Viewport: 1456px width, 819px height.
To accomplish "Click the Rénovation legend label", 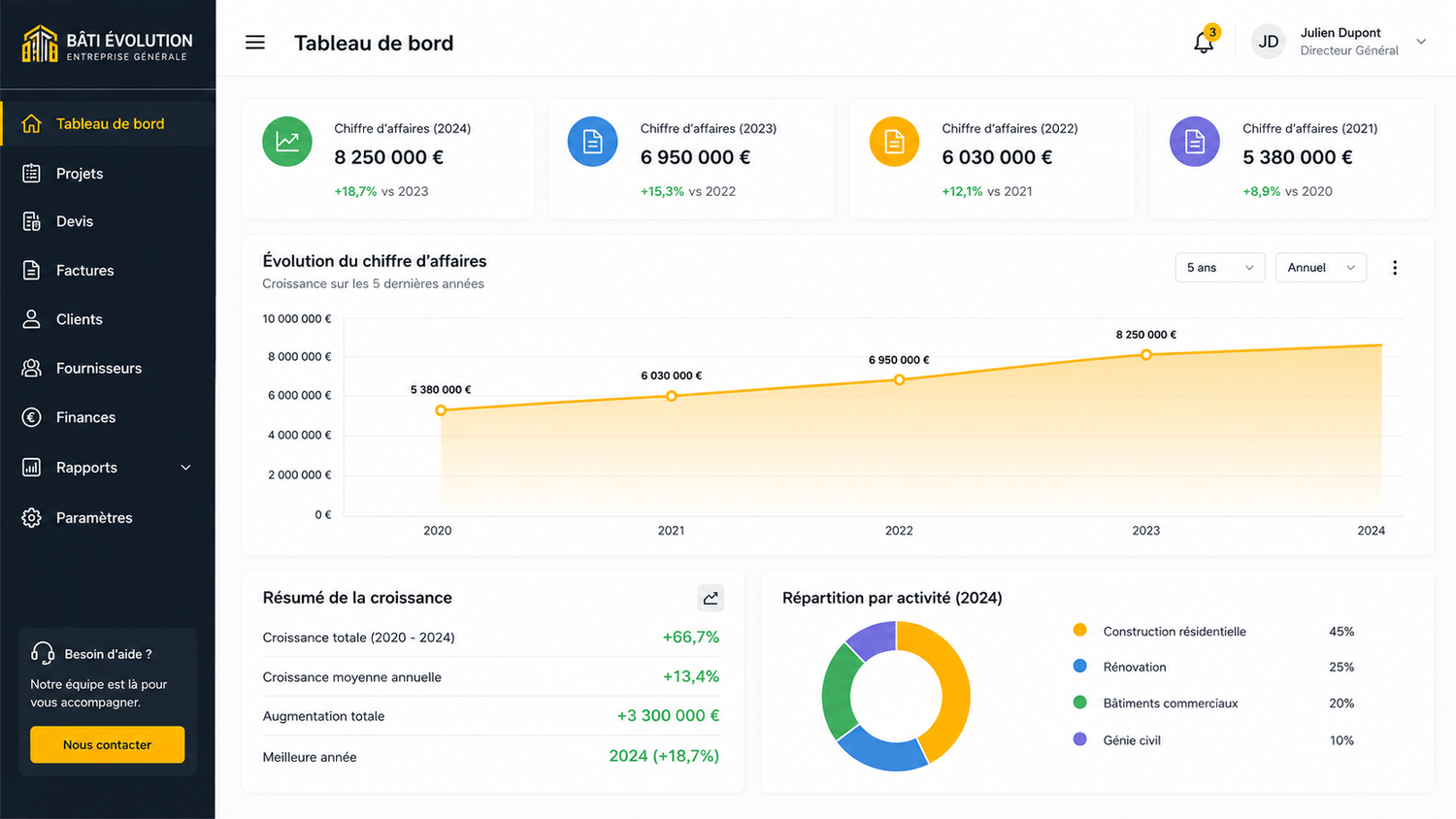I will (1135, 667).
